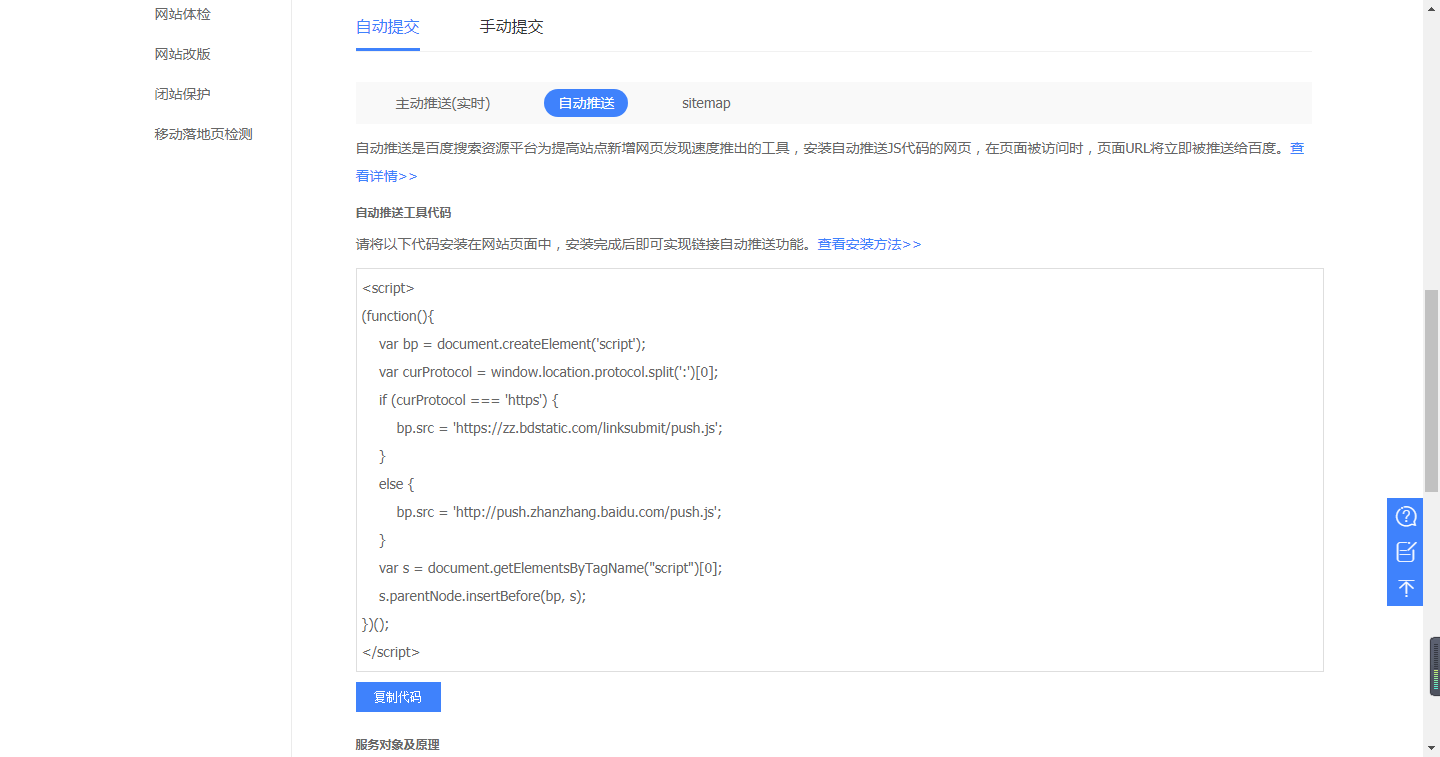The width and height of the screenshot is (1440, 757).
Task: Open 网站体检 in the sidebar
Action: point(183,14)
